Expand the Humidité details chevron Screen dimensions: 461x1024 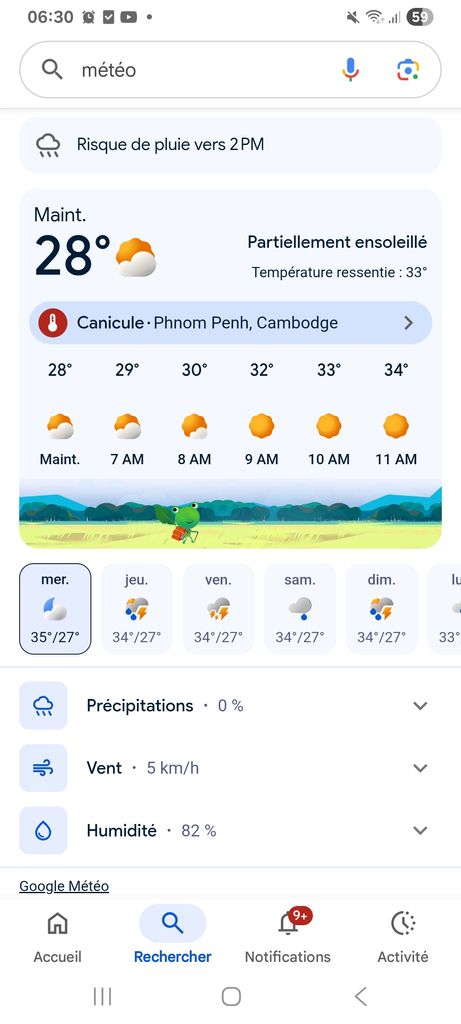click(421, 831)
